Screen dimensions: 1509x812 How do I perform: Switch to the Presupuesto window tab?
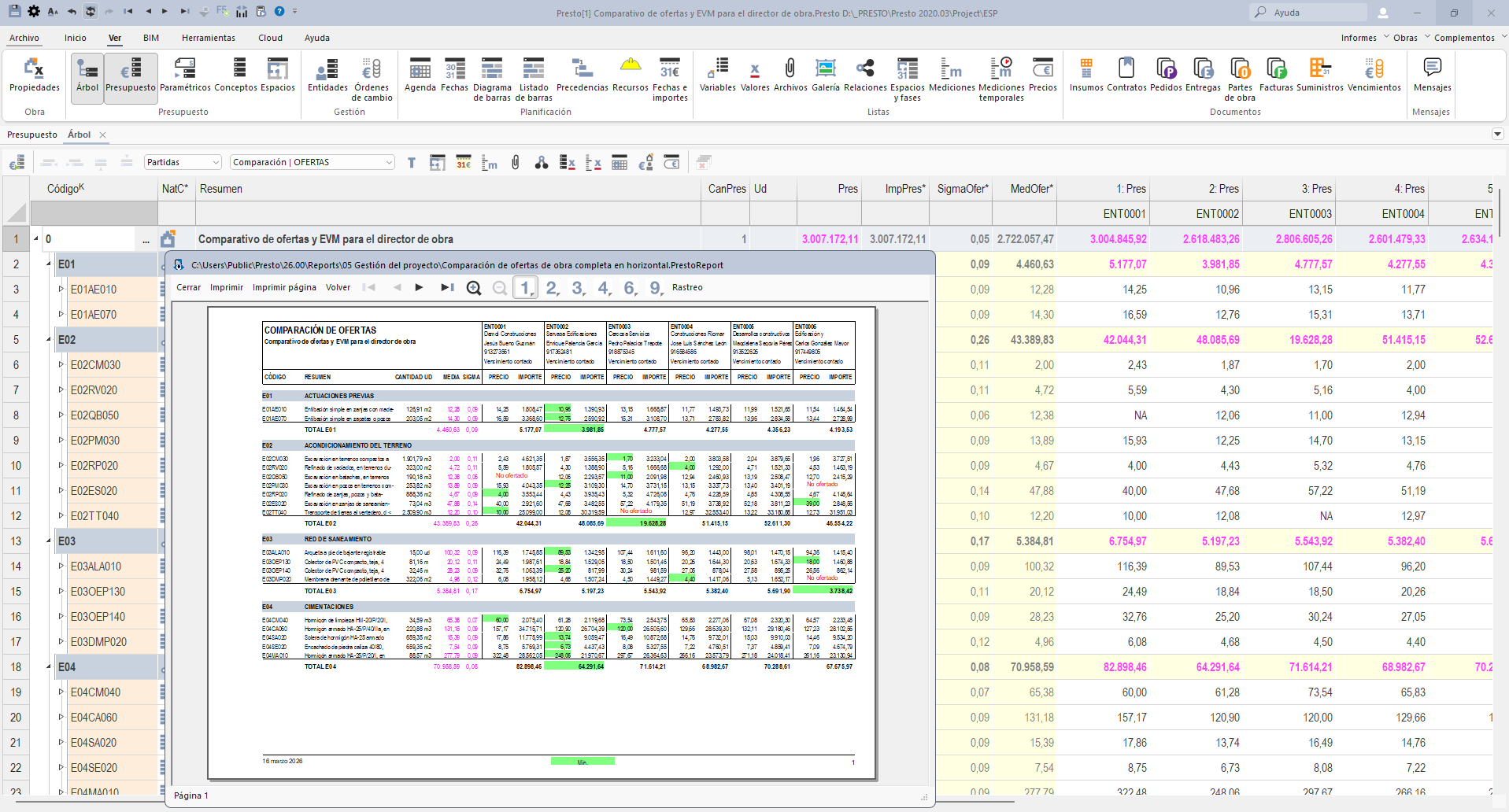click(x=32, y=135)
